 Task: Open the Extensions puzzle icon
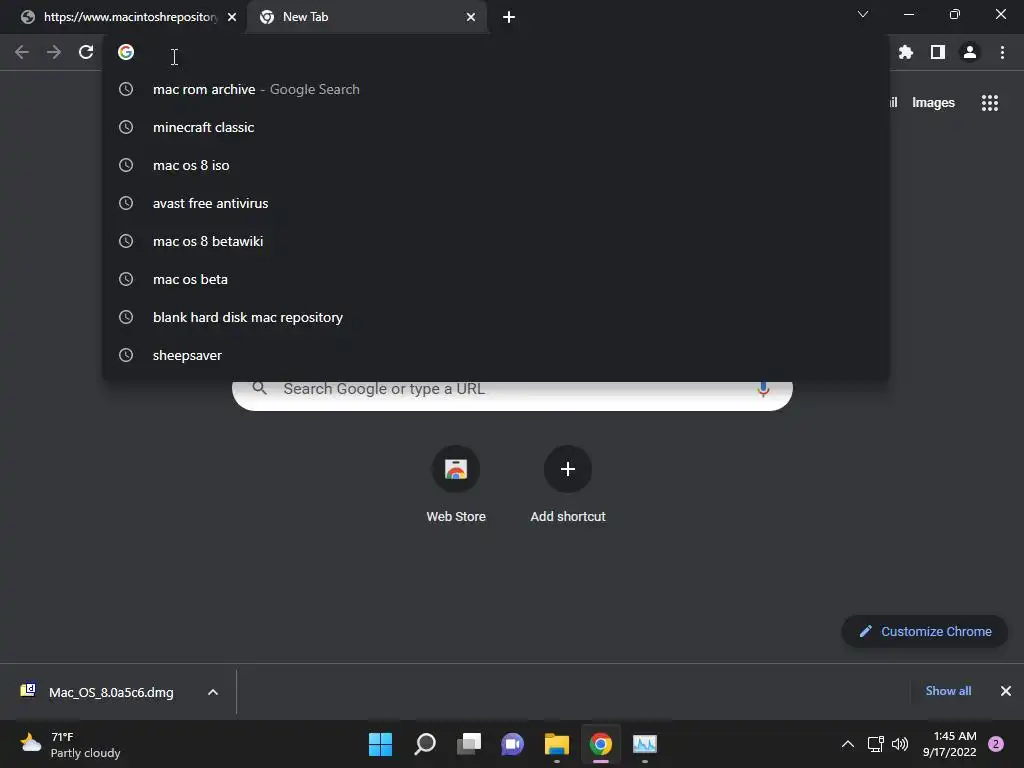tap(906, 52)
